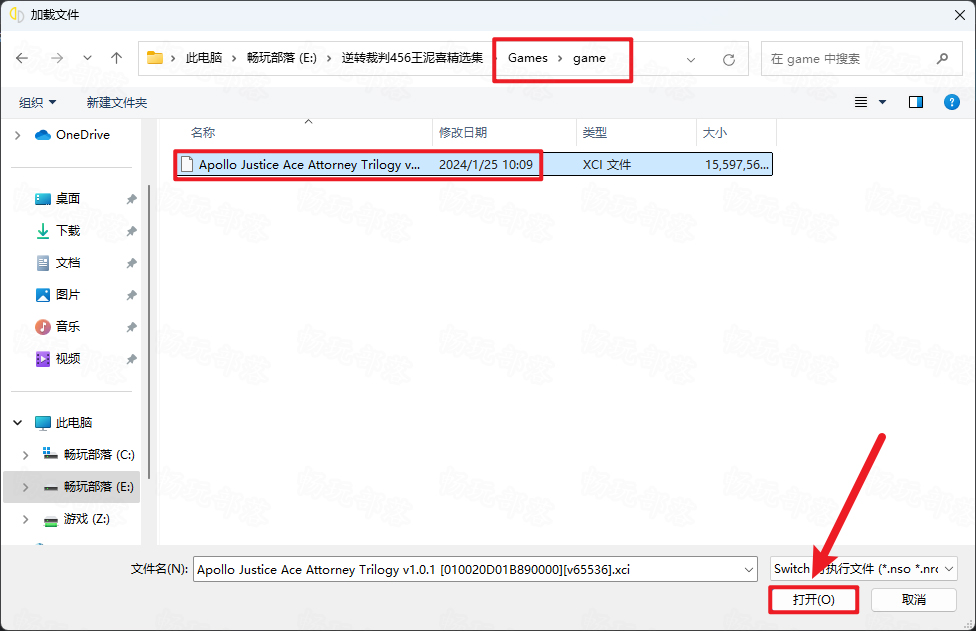Click the XCI 文件 type cell
Image resolution: width=976 pixels, height=631 pixels.
coord(606,165)
